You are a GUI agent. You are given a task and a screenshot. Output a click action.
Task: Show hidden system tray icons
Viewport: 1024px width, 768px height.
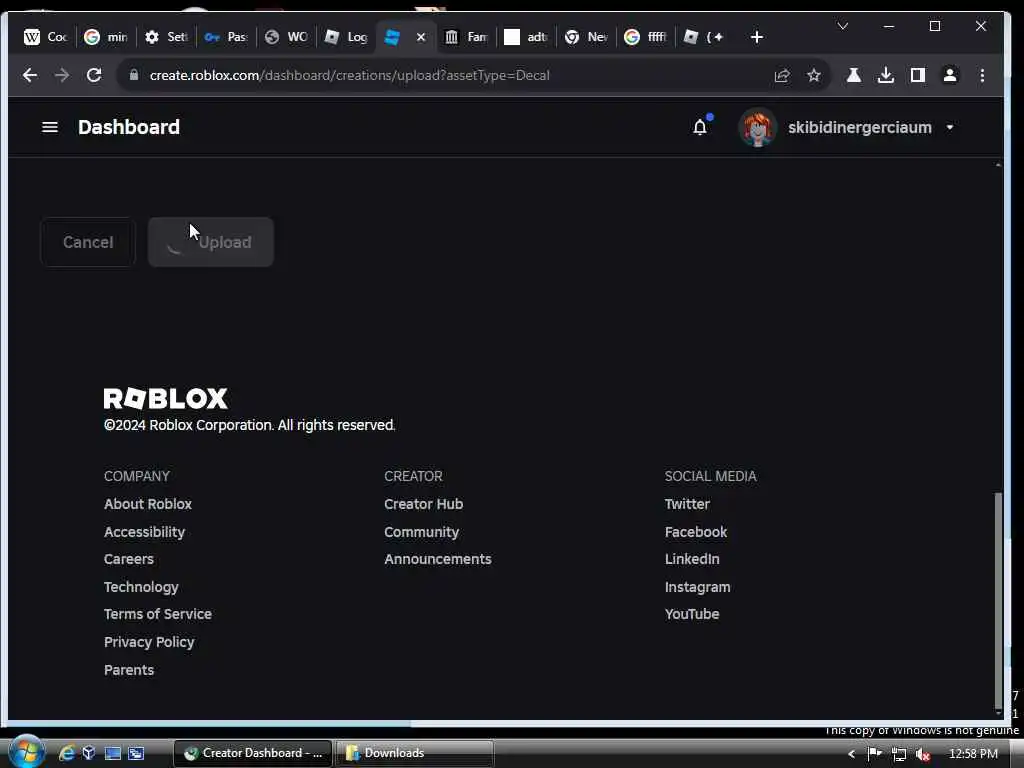[852, 754]
